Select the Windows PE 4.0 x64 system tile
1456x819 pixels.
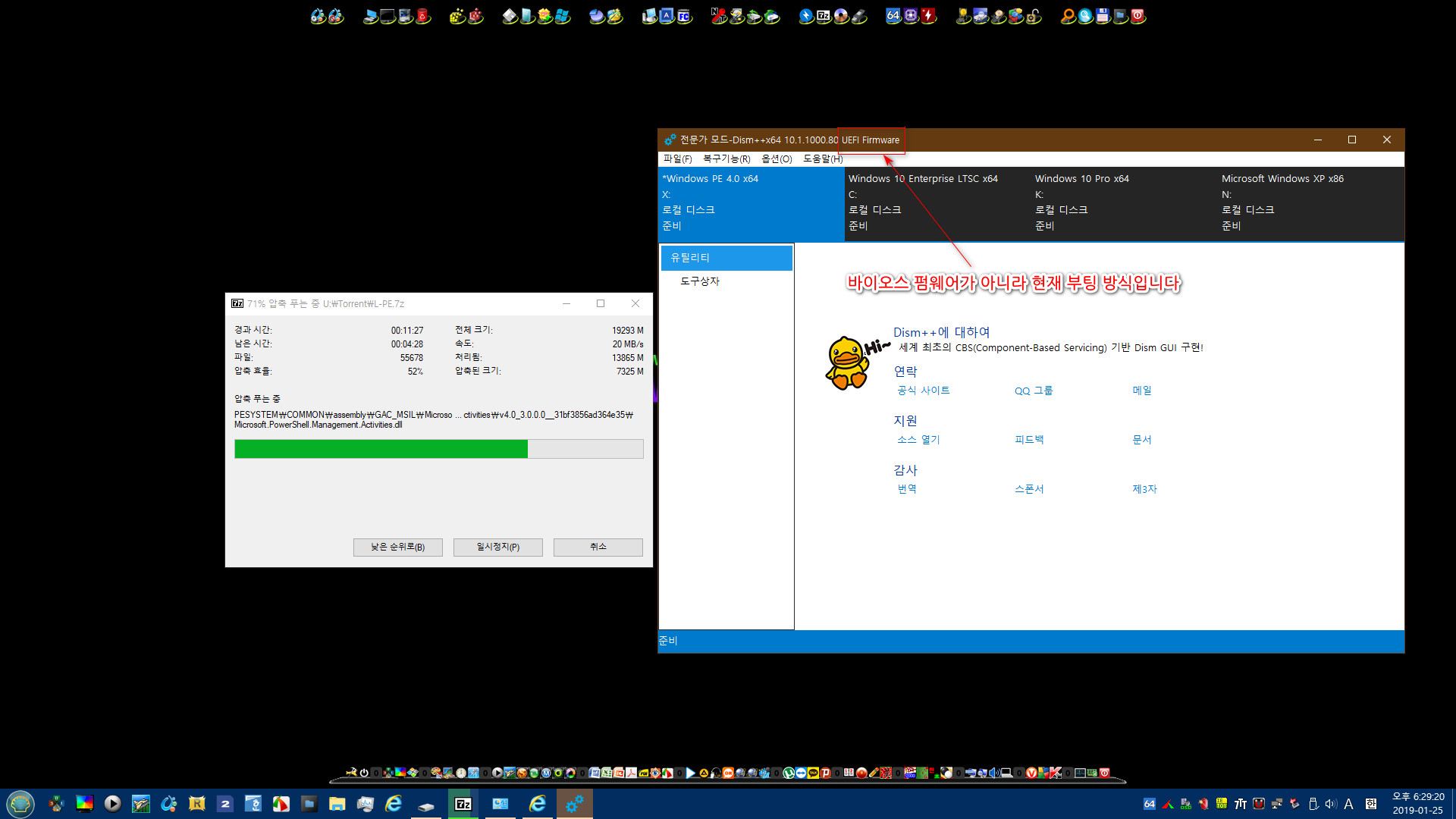752,203
